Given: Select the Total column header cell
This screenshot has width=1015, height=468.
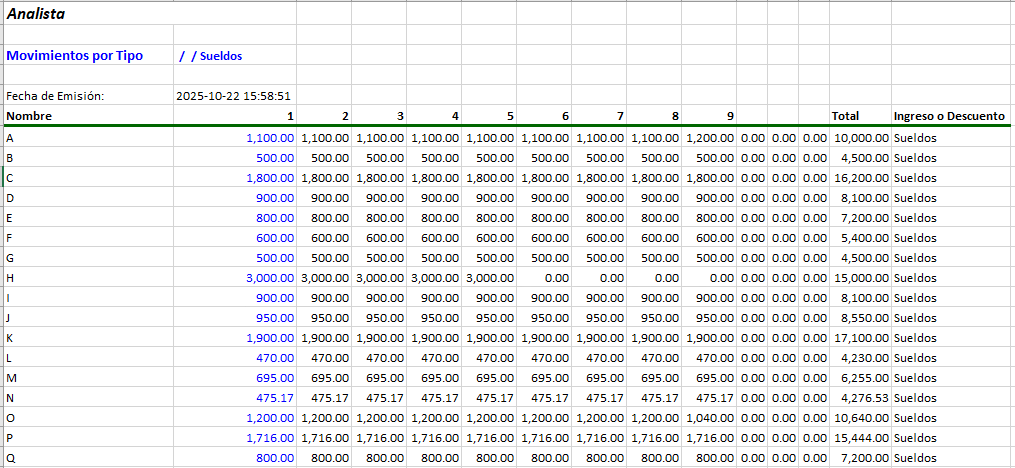Looking at the screenshot, I should click(845, 116).
